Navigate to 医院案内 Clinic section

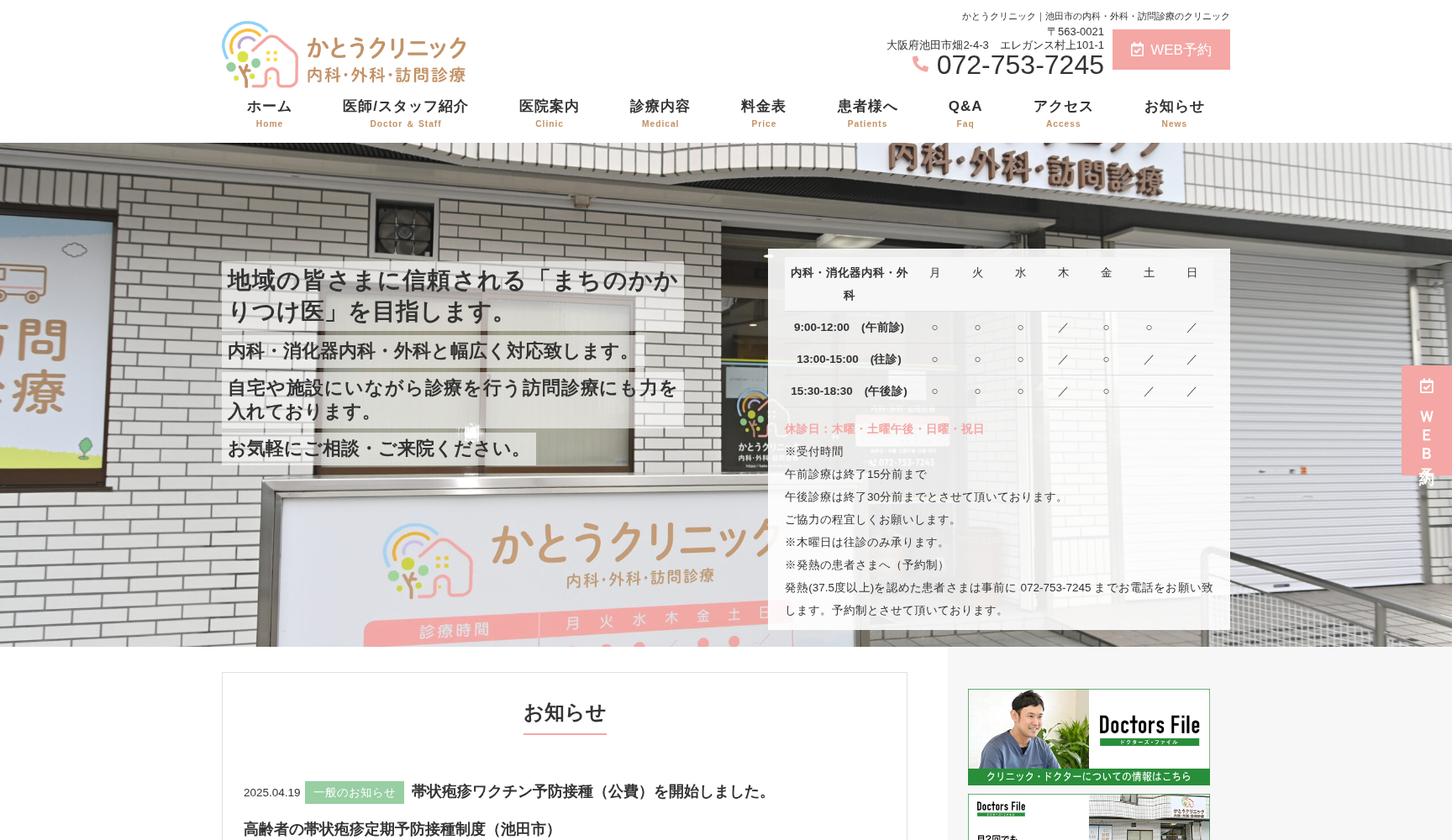(x=550, y=113)
